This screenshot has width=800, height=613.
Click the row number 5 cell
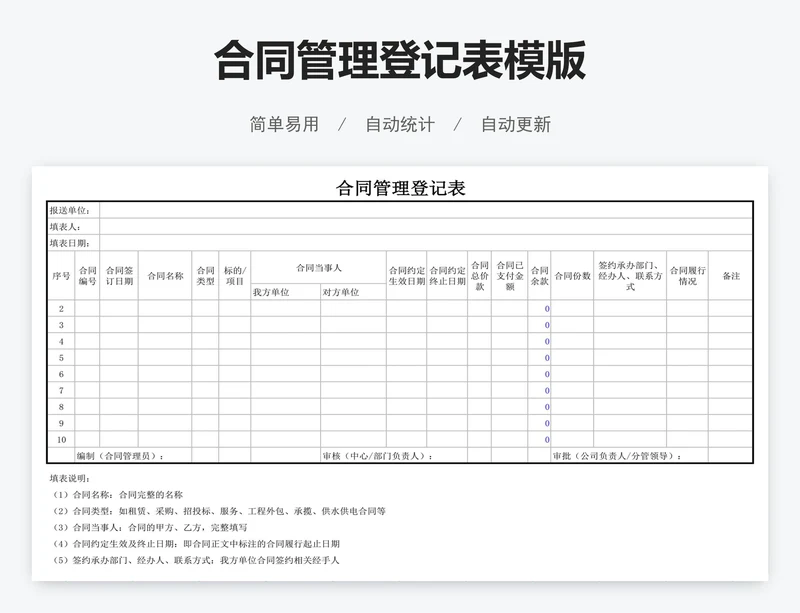pyautogui.click(x=61, y=357)
